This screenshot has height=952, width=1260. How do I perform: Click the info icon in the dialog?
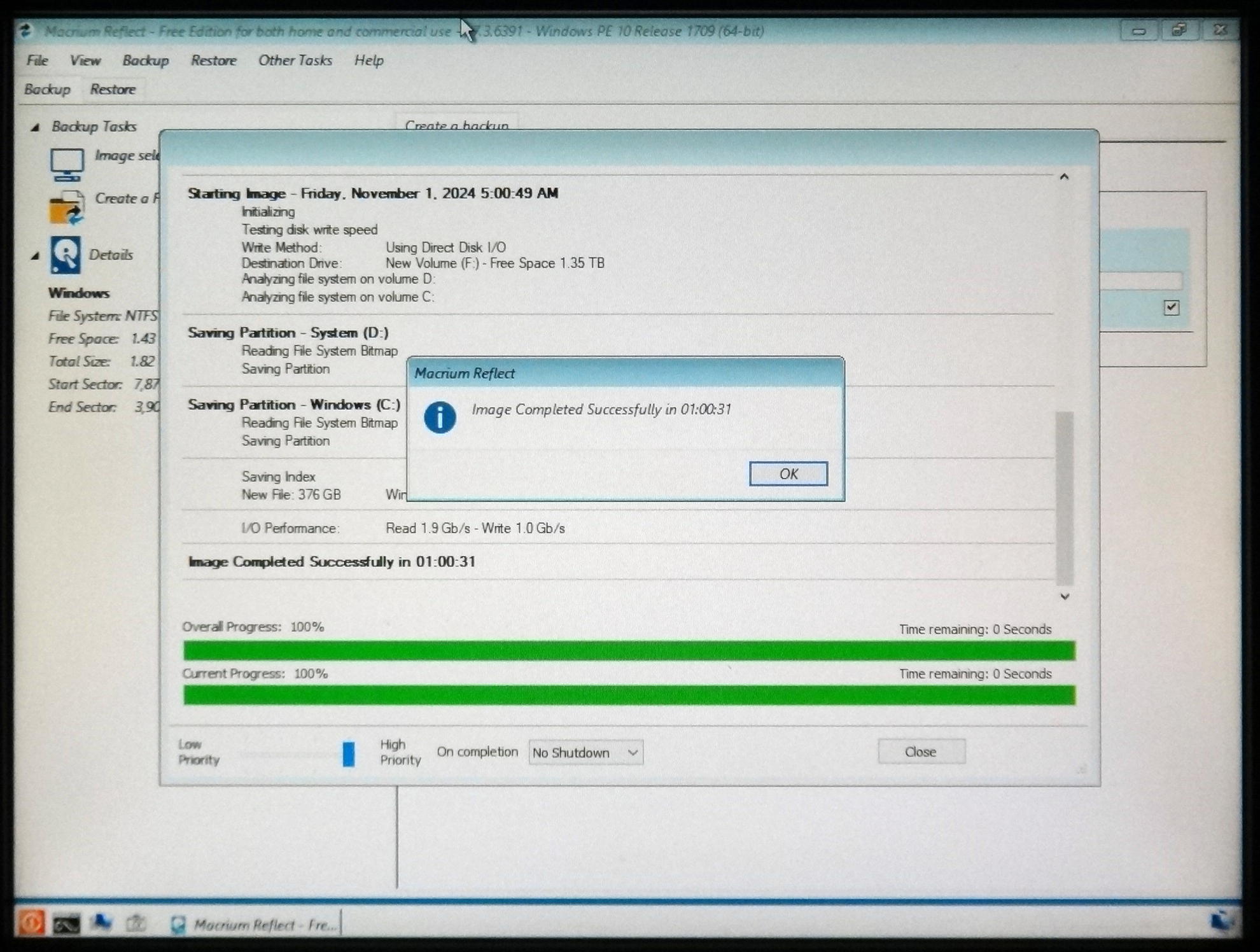[440, 417]
